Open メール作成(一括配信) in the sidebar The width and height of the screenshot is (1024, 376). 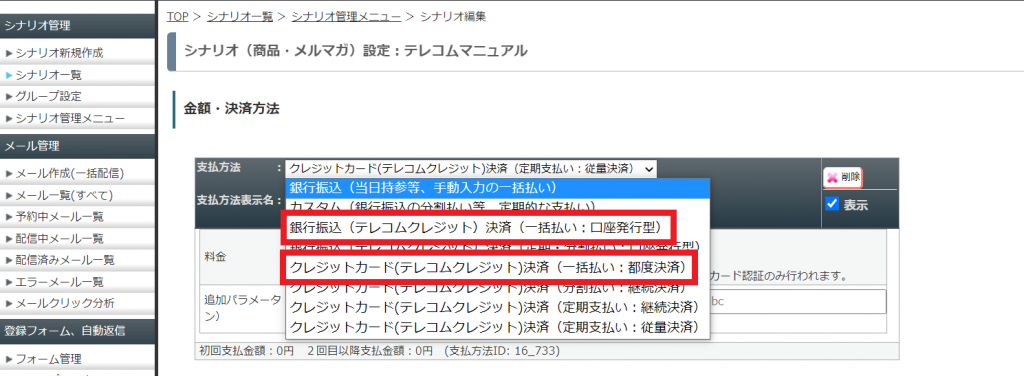pyautogui.click(x=70, y=174)
